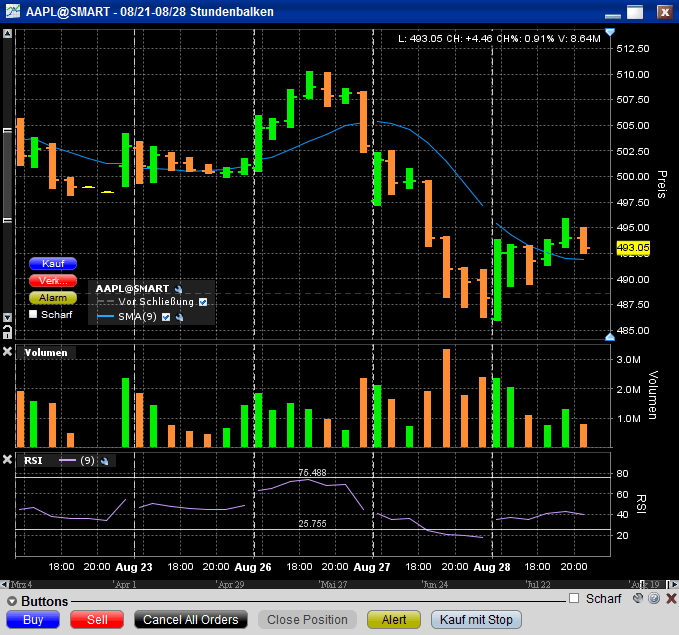Click the price-axis lock icon
This screenshot has height=635, width=679.
click(7, 332)
